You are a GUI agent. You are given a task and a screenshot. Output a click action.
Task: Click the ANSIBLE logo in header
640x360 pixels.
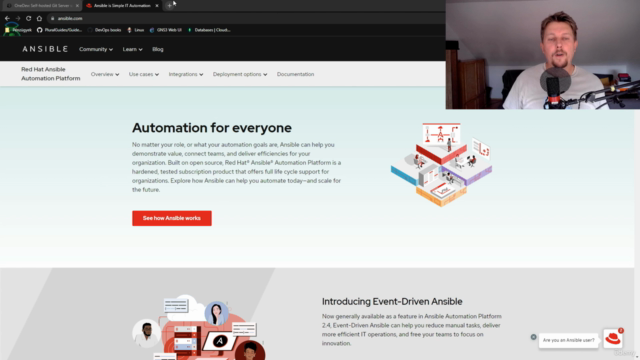click(45, 49)
